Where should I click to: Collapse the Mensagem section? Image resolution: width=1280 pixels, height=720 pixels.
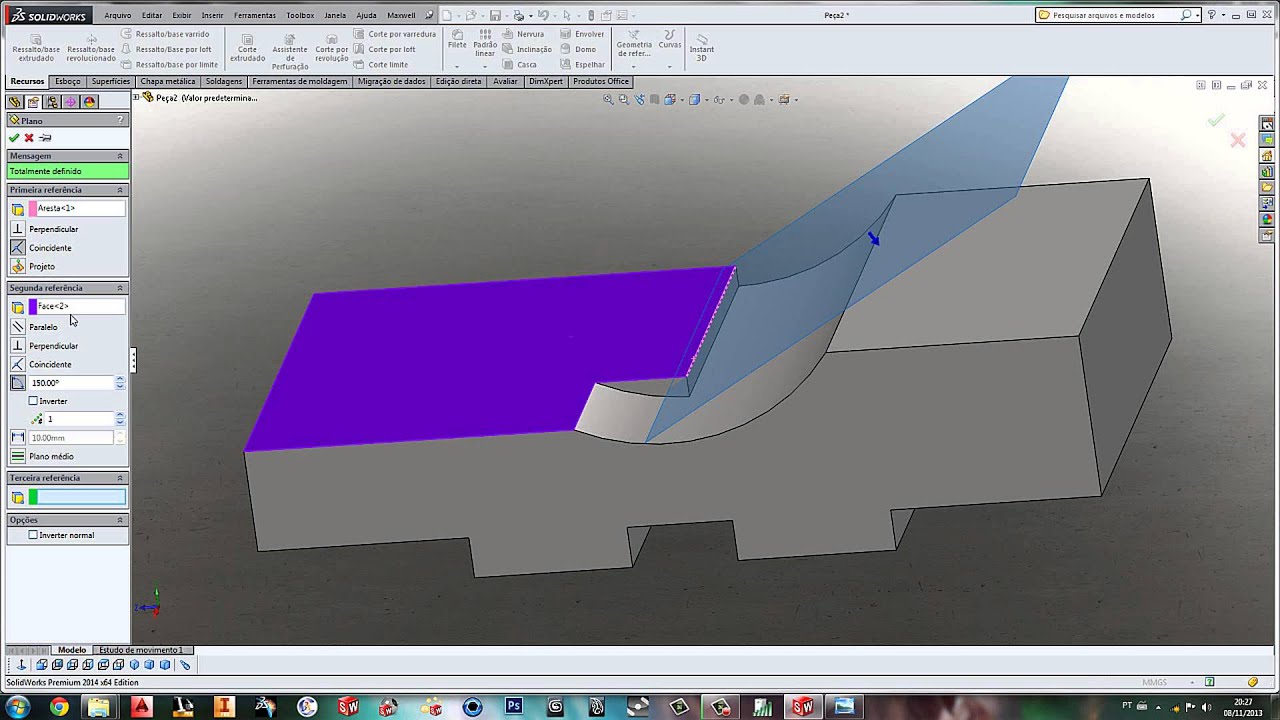[120, 156]
